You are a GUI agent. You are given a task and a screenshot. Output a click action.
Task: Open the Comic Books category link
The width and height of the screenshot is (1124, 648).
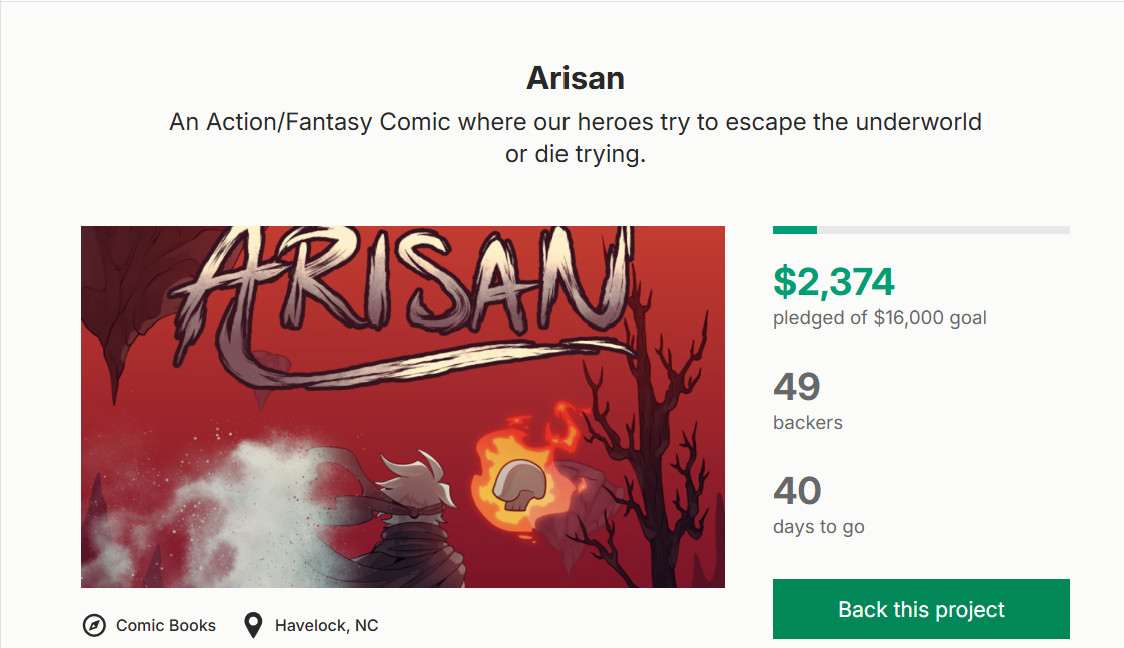coord(166,626)
